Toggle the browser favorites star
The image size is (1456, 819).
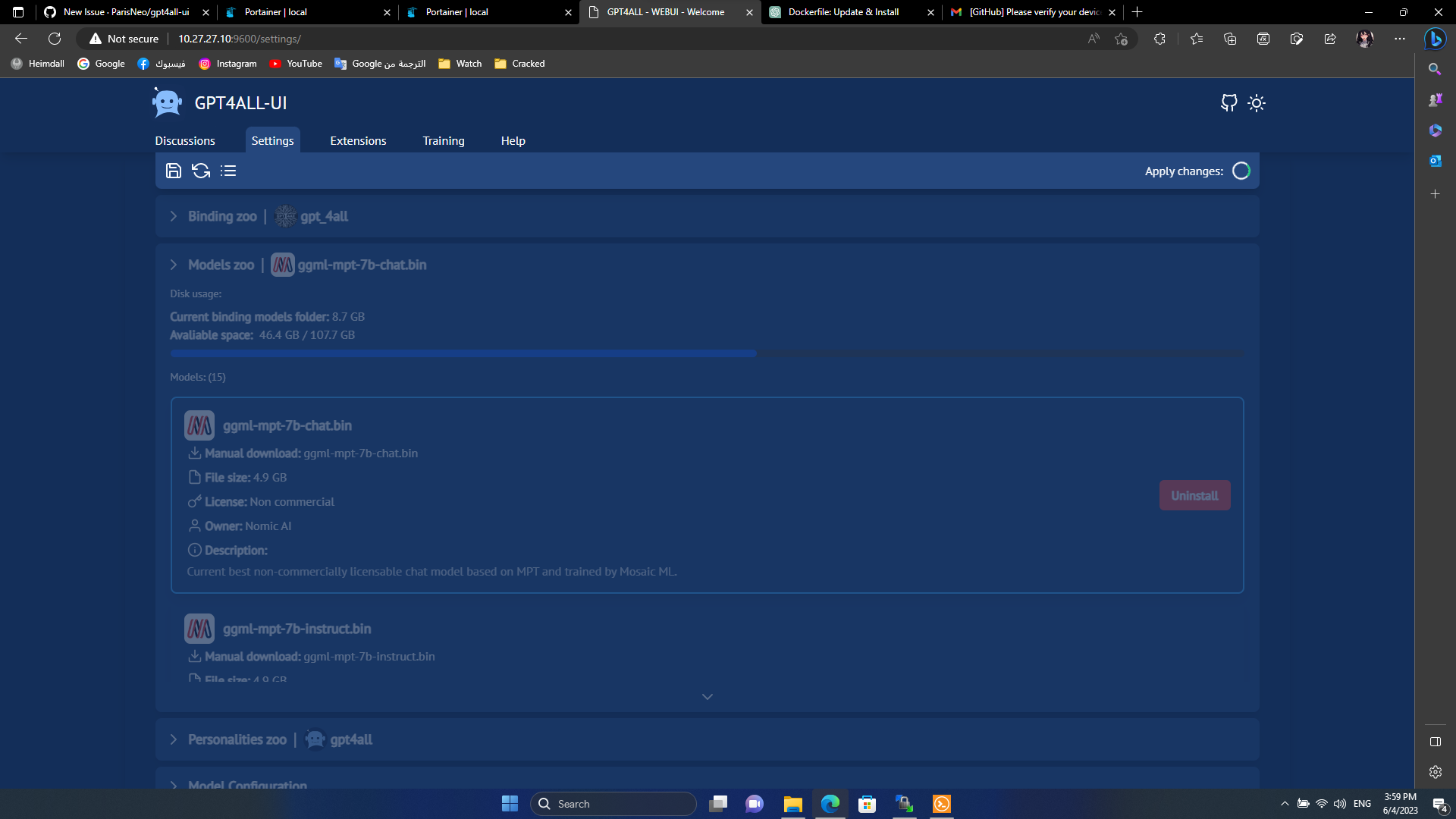[1122, 39]
